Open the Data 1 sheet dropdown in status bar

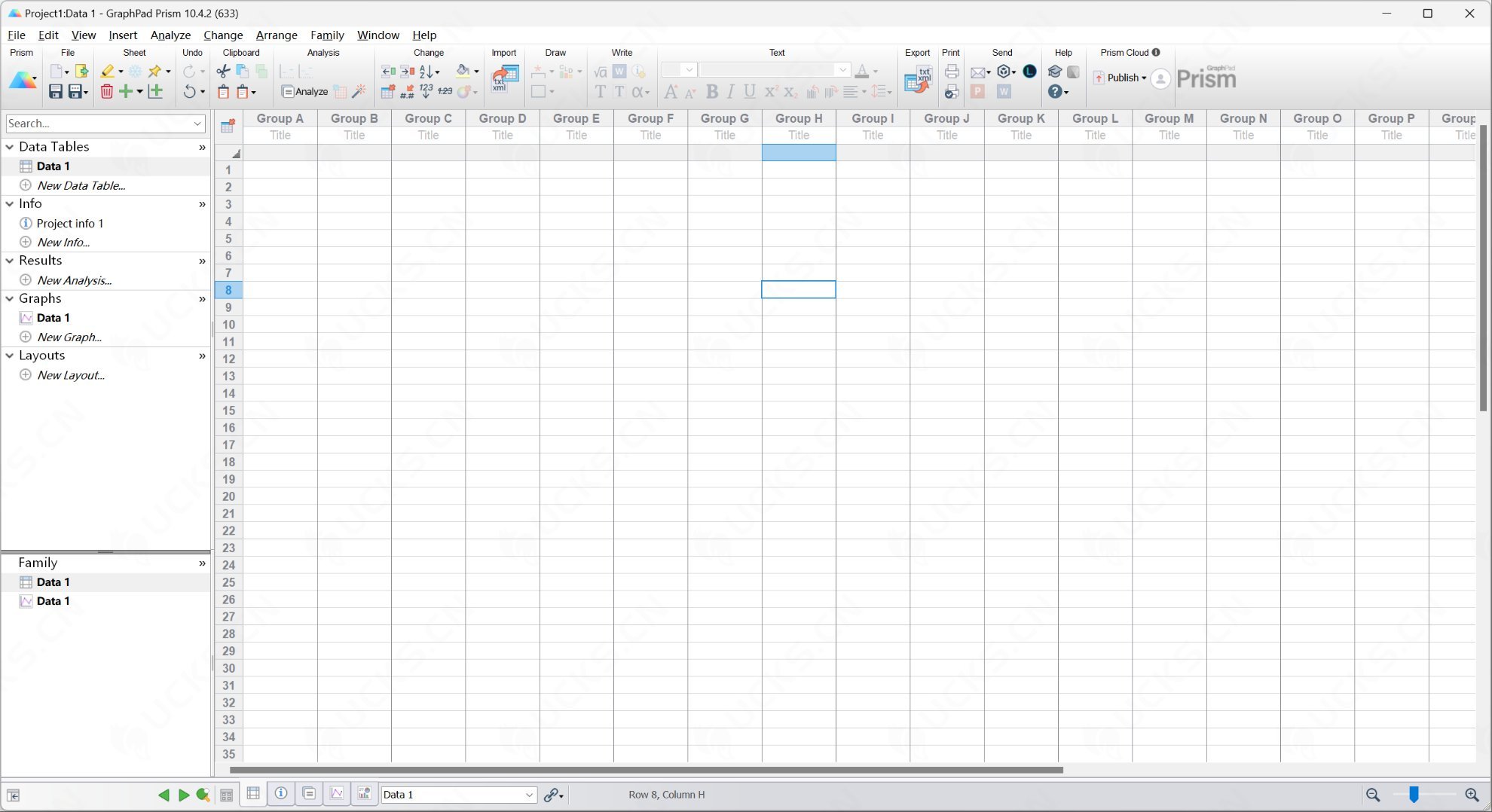(529, 795)
